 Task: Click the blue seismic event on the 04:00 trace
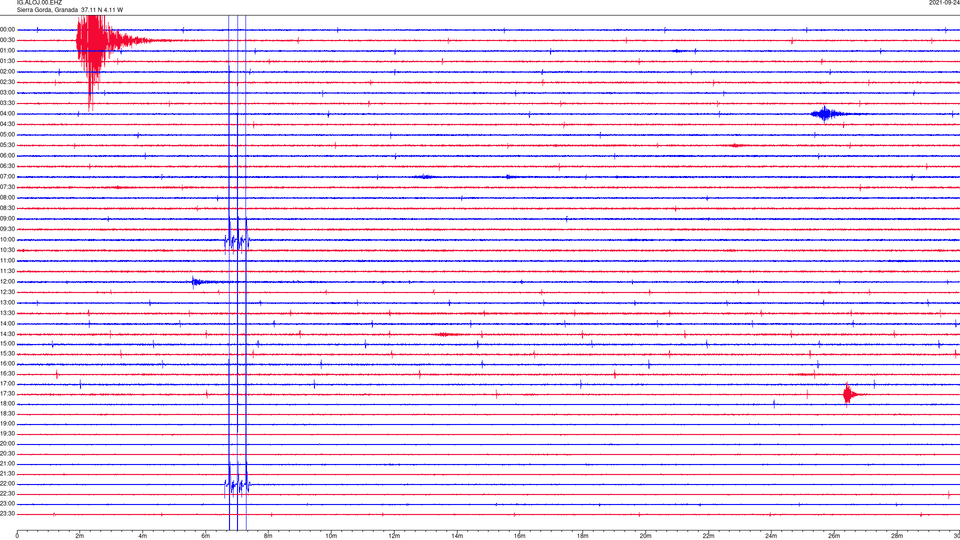pyautogui.click(x=825, y=114)
